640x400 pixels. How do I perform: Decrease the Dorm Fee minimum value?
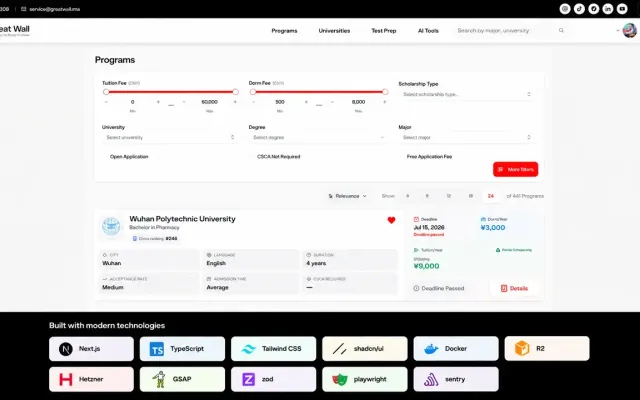pyautogui.click(x=253, y=102)
